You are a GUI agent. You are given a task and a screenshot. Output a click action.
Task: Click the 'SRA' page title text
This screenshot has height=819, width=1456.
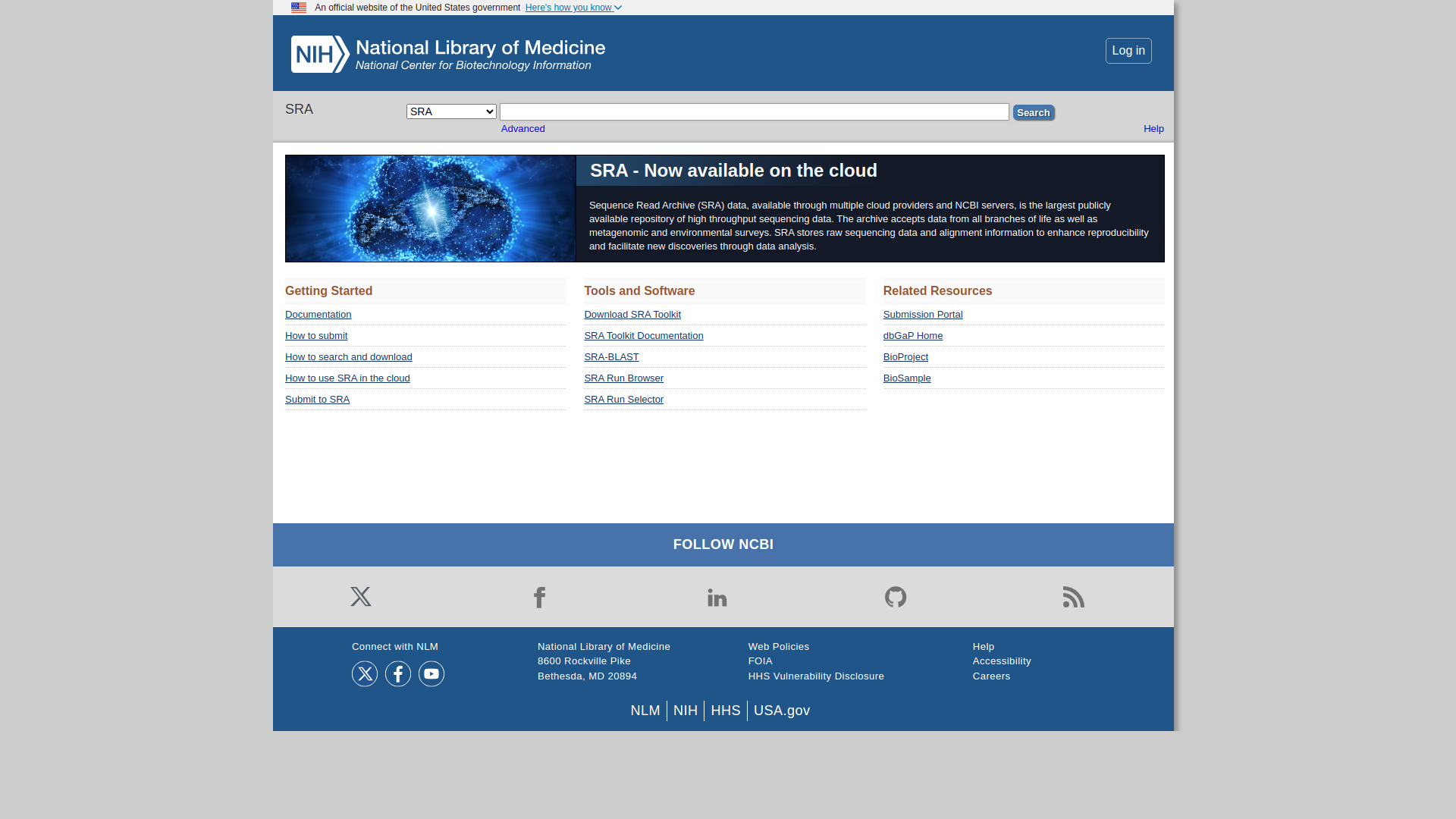point(300,109)
